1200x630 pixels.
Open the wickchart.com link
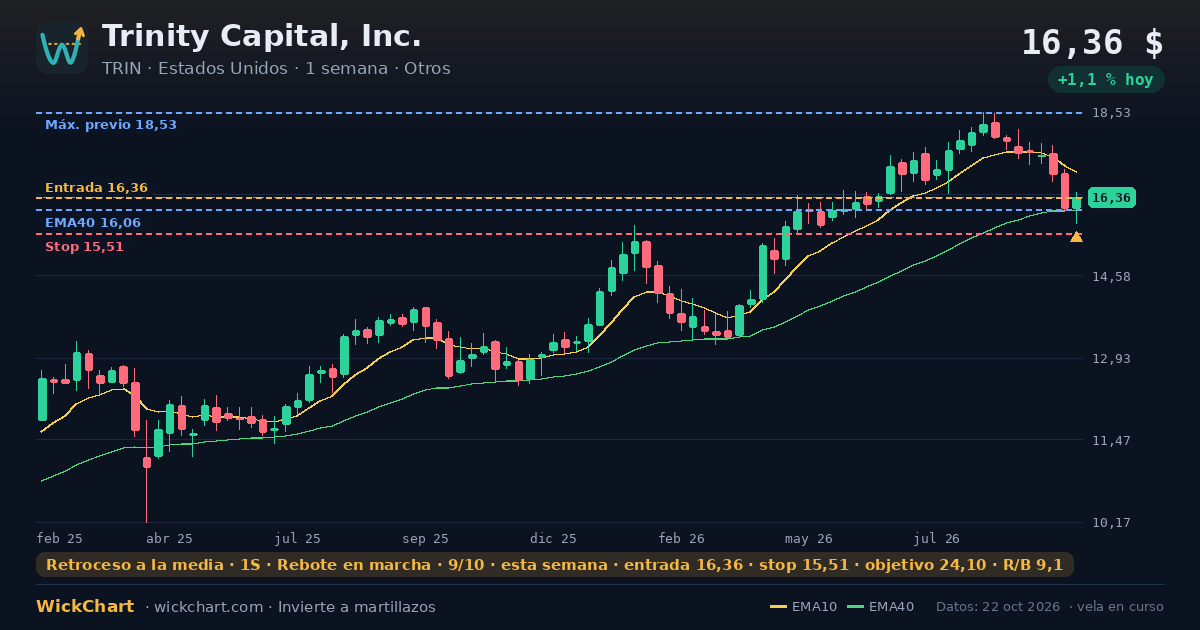[x=207, y=607]
